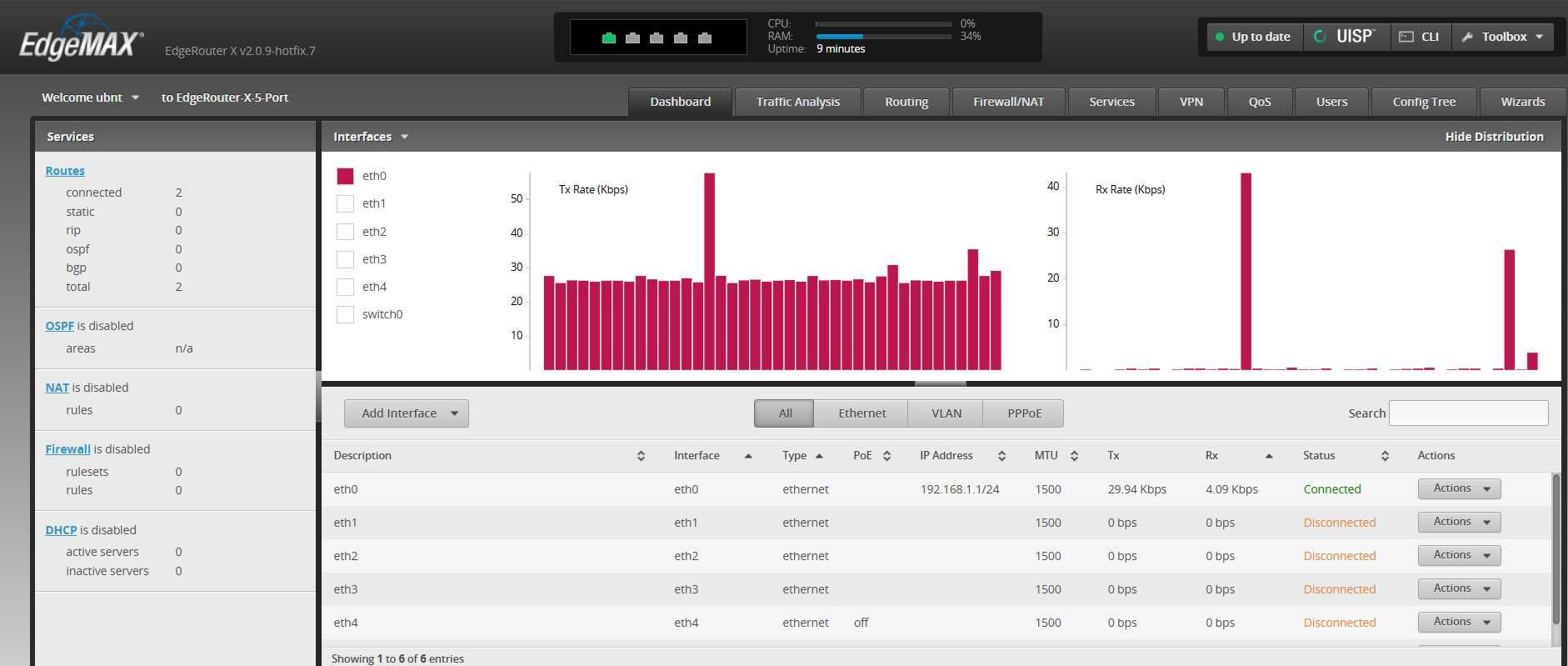The height and width of the screenshot is (666, 1568).
Task: Open the CLI button
Action: 1421,37
